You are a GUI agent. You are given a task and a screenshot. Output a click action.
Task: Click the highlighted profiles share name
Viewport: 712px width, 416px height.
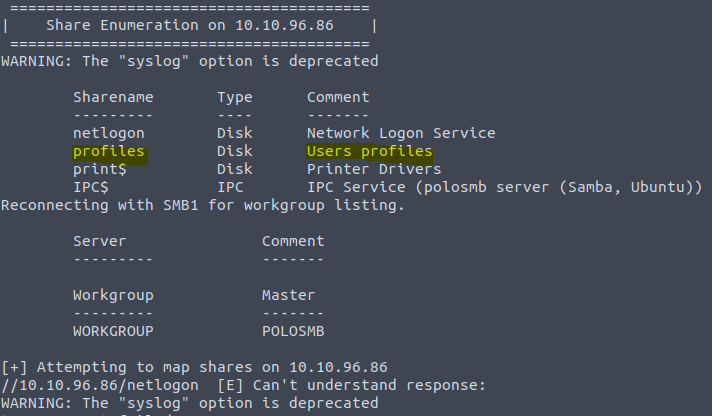point(109,151)
